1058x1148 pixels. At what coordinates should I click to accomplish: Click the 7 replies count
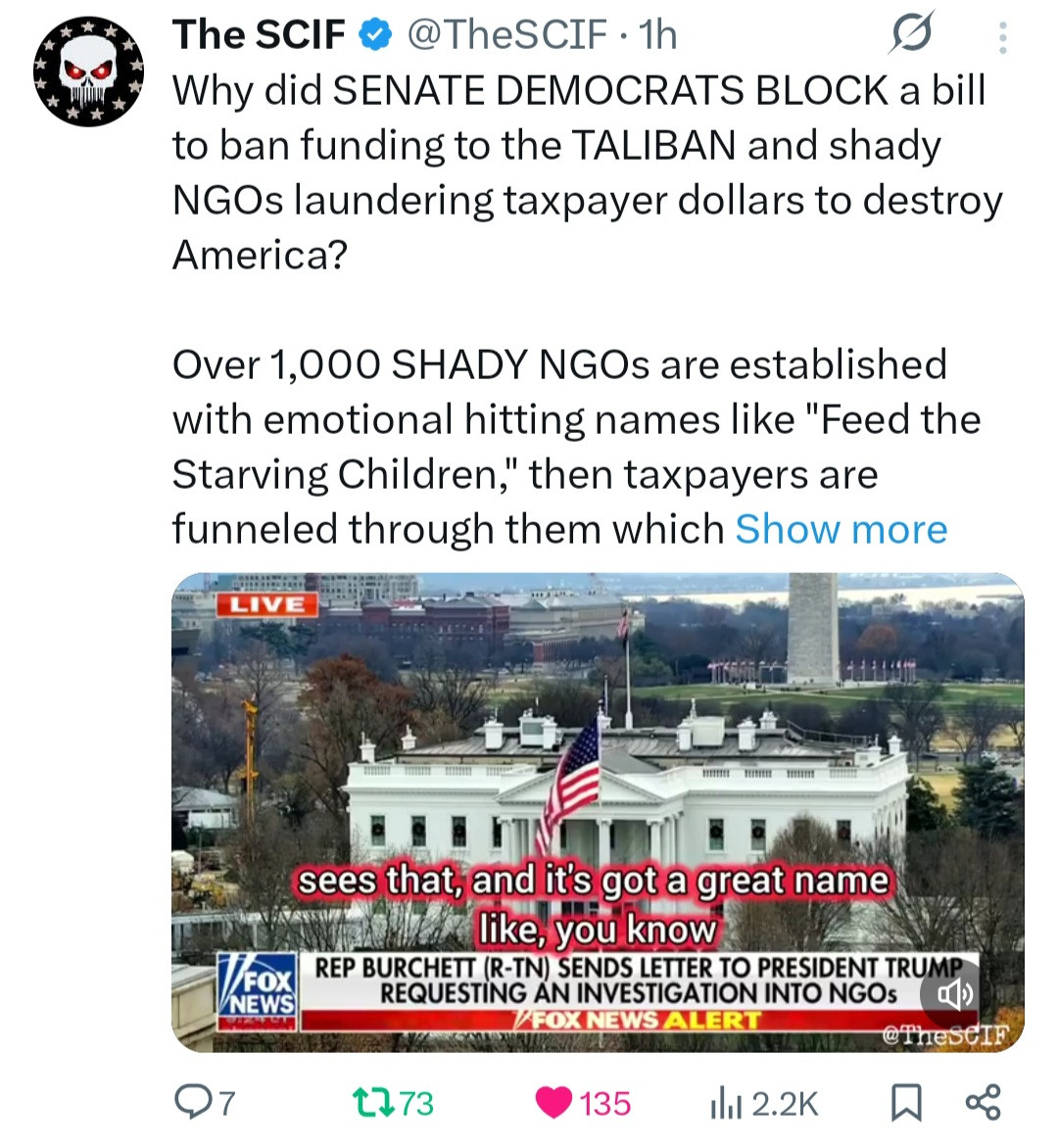(x=227, y=1103)
